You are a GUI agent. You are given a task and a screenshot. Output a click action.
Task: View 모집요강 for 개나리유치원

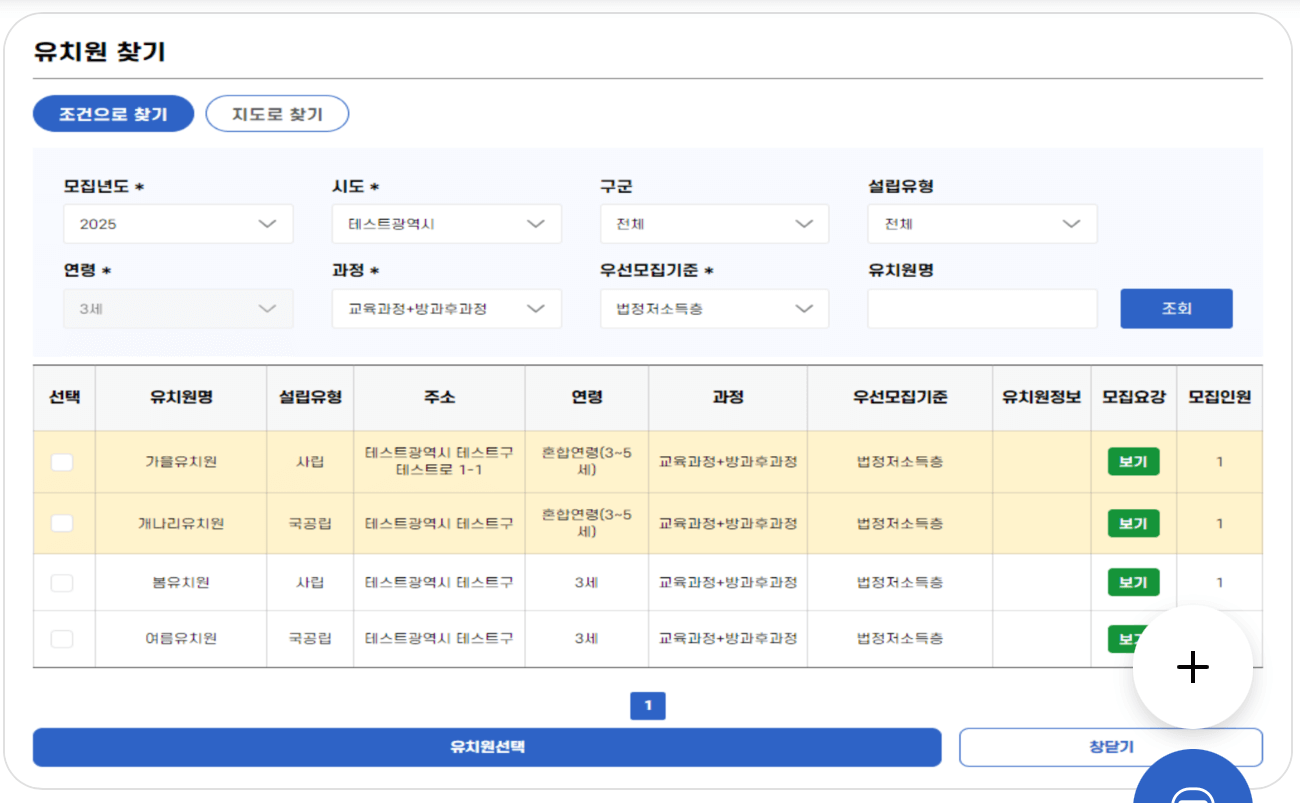click(1133, 523)
